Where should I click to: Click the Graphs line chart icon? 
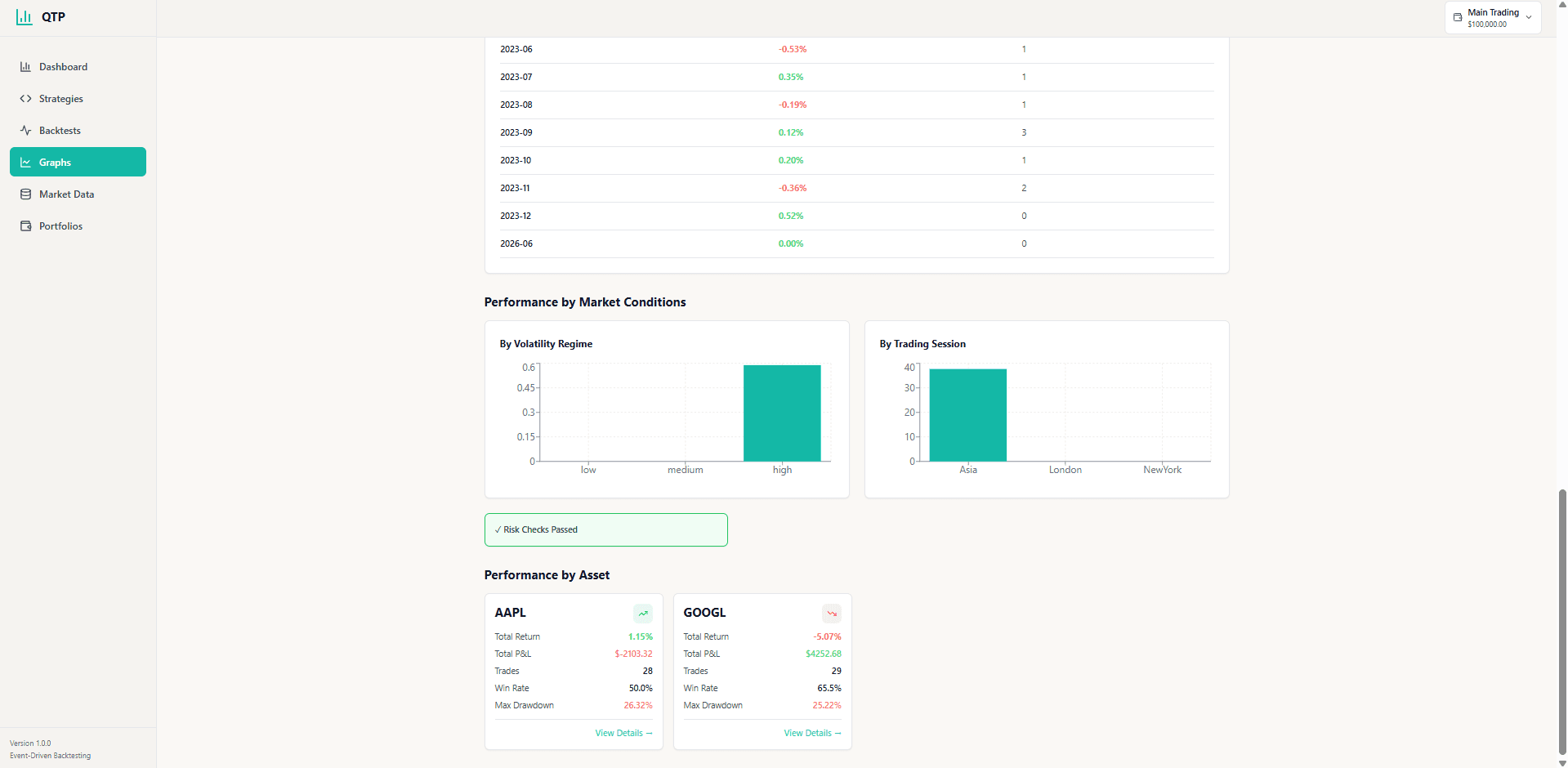[25, 163]
